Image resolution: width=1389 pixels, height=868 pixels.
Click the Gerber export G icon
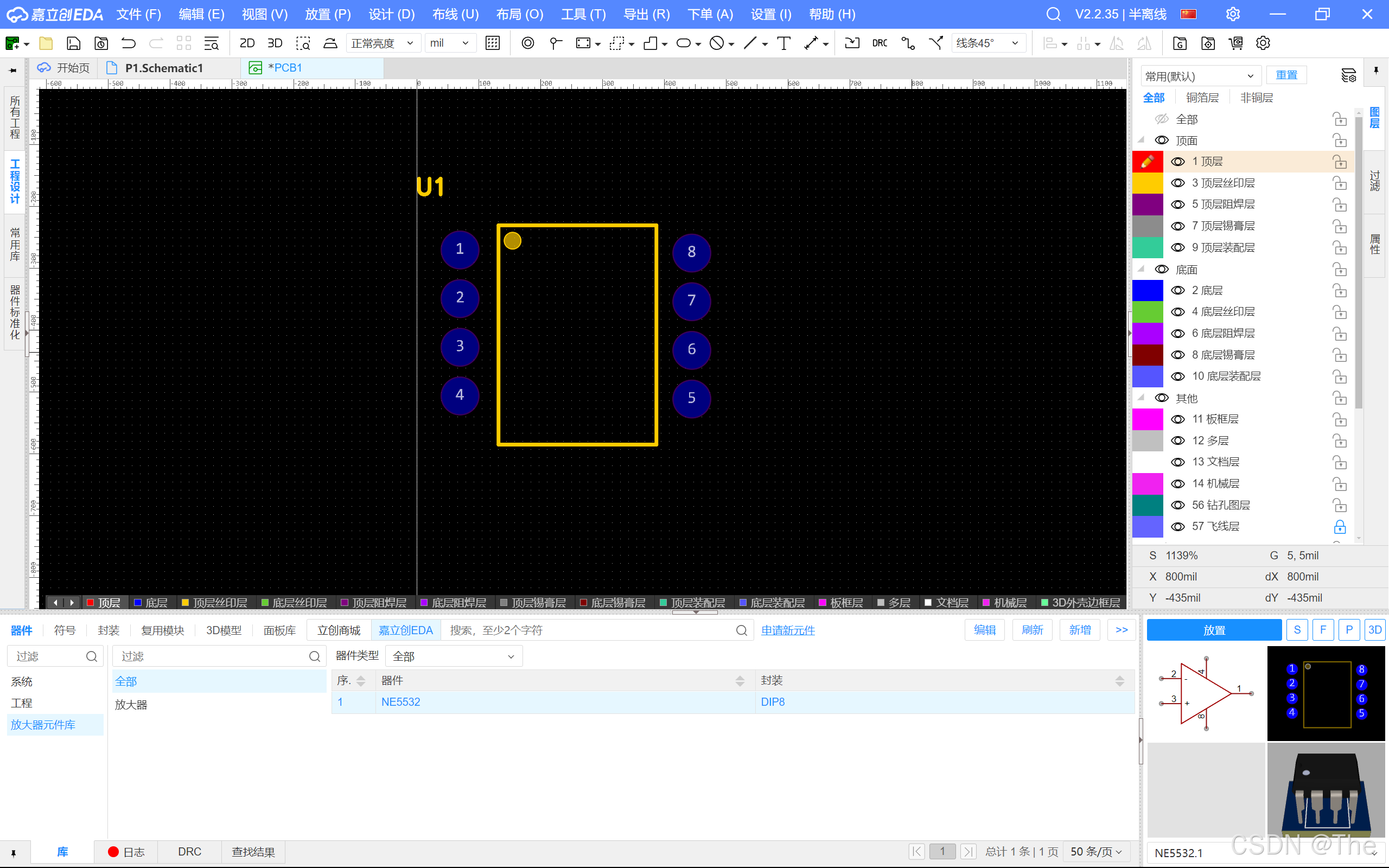coord(1180,43)
